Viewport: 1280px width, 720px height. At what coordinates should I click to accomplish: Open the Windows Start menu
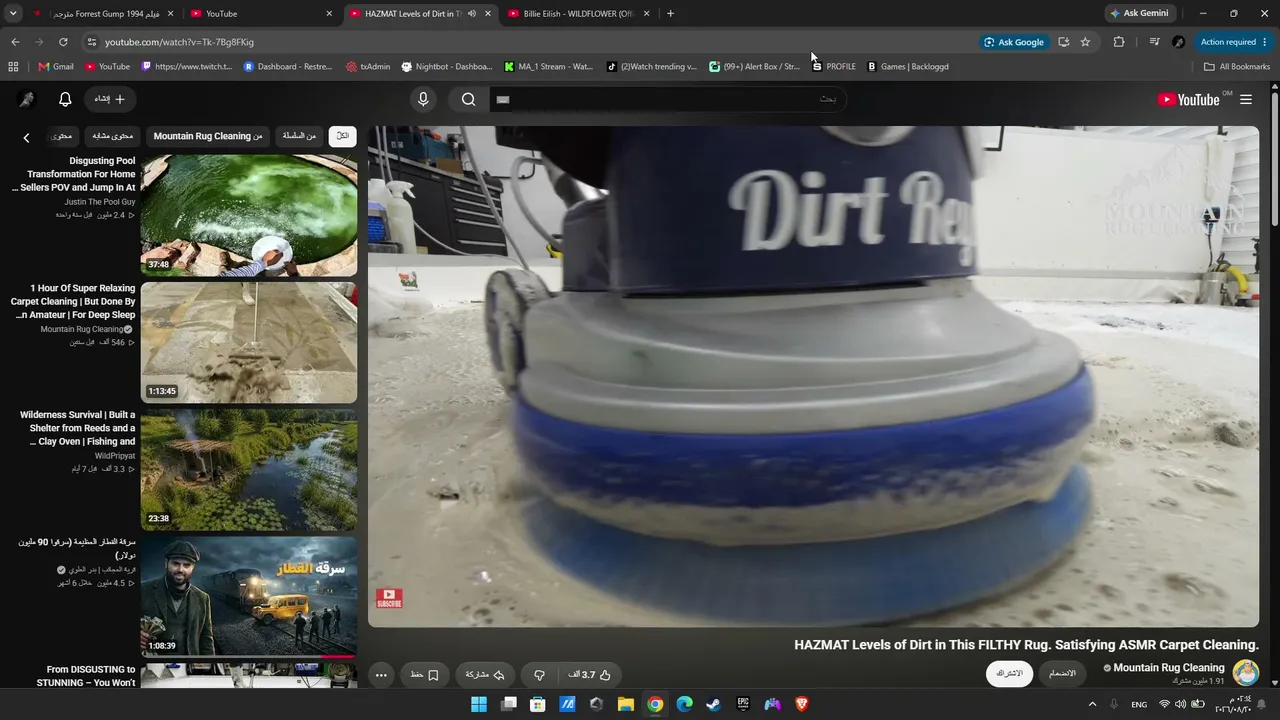point(479,704)
